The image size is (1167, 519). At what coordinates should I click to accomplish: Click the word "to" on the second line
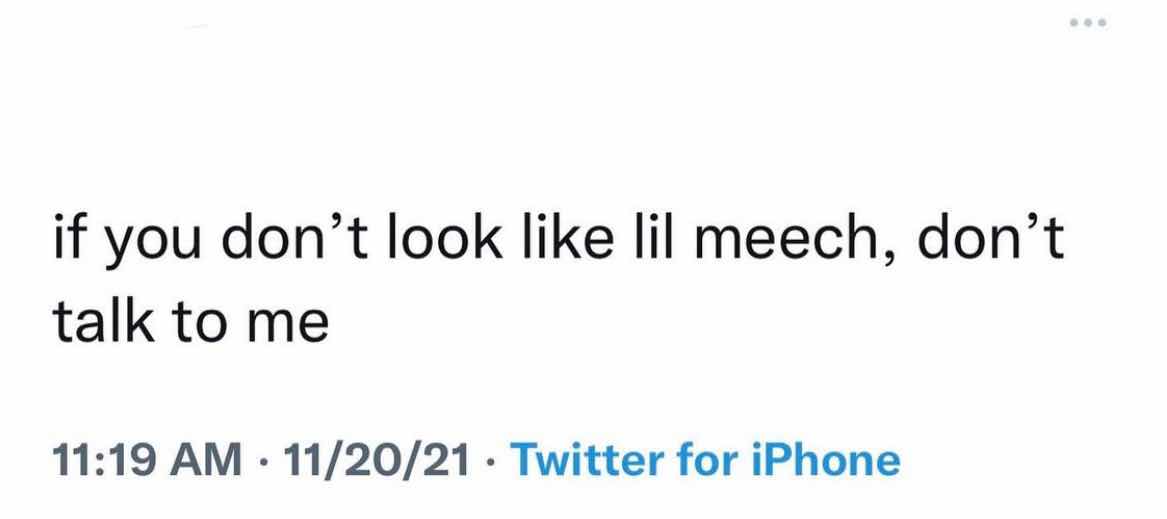tap(200, 326)
